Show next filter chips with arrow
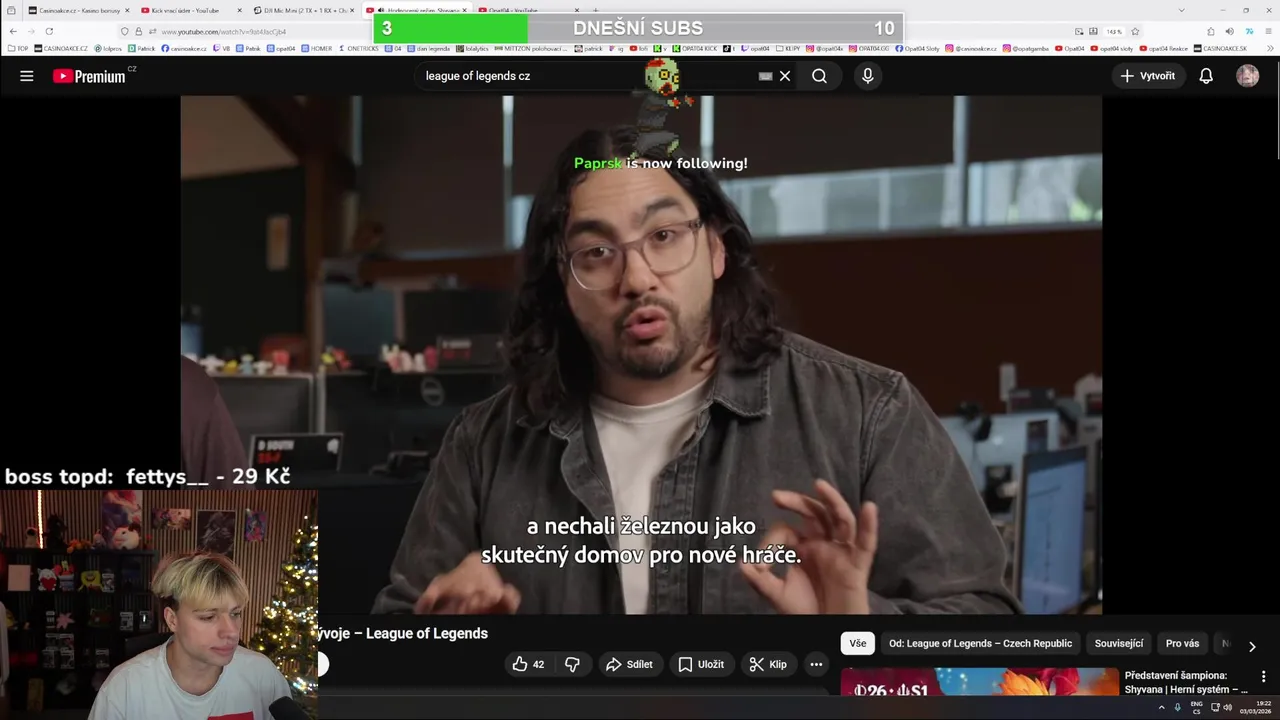Image resolution: width=1280 pixels, height=720 pixels. 1251,646
